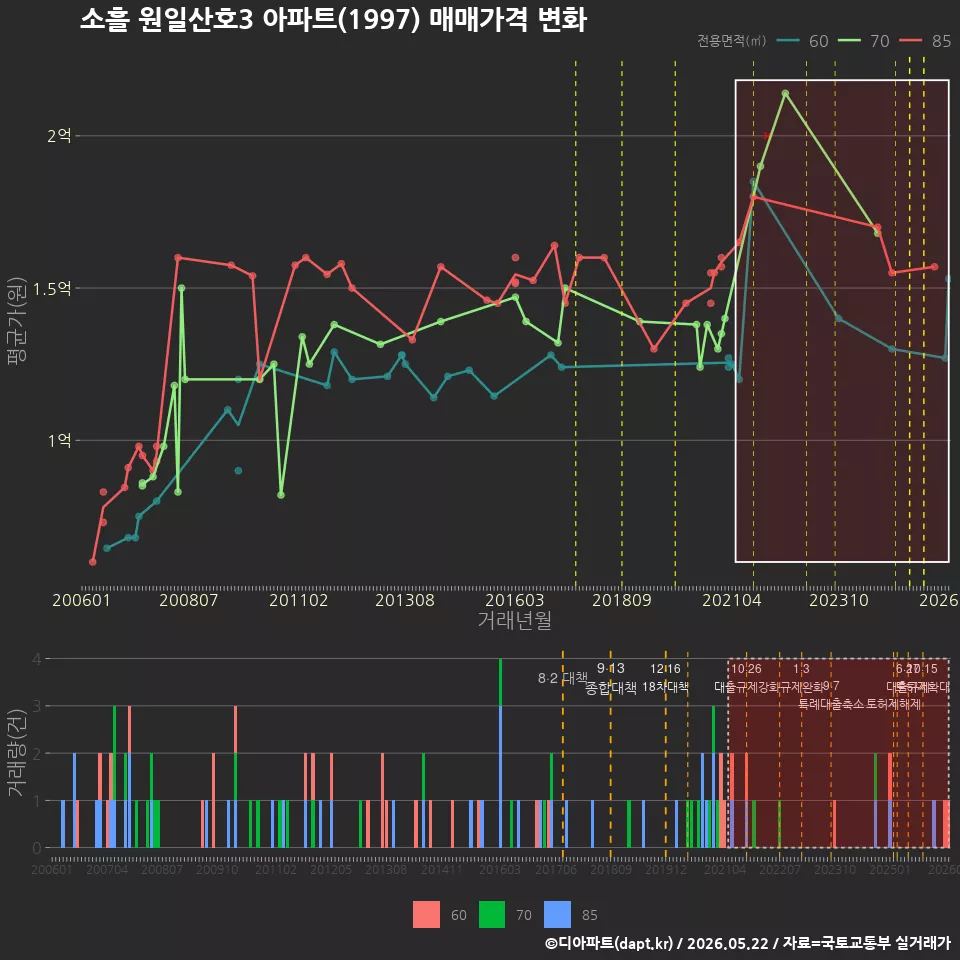Click the highest green data point above 2억
This screenshot has width=960, height=960.
(x=786, y=93)
